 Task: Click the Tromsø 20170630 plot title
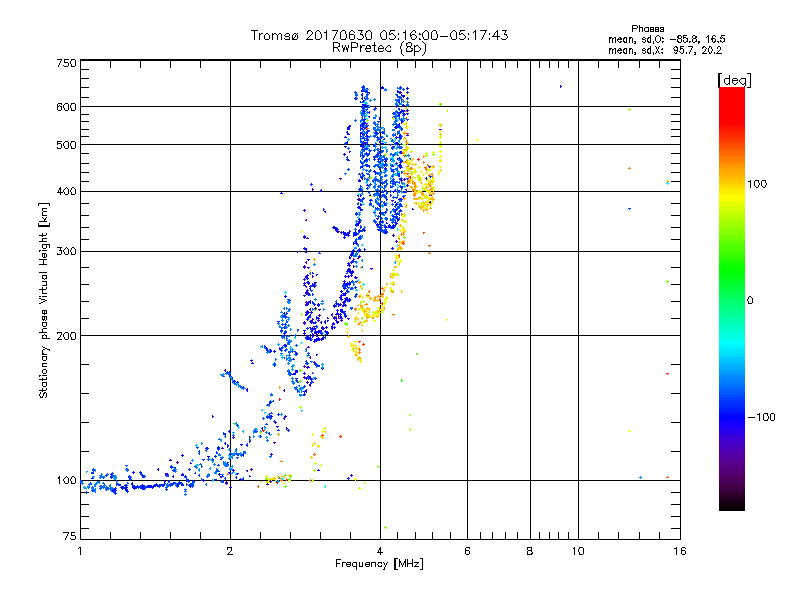click(x=379, y=35)
